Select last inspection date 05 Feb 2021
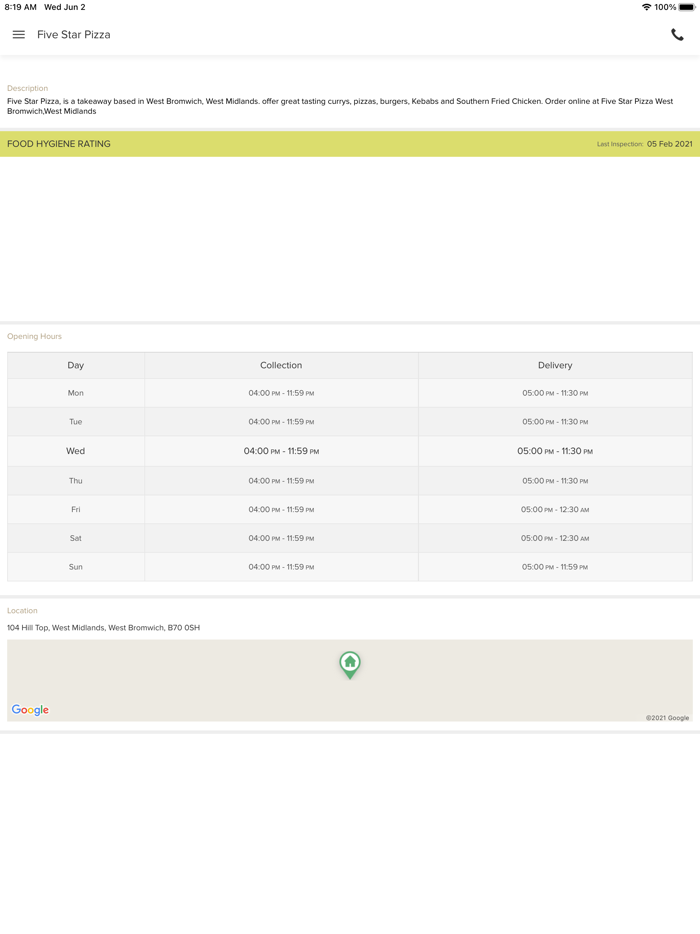The image size is (700, 934). tap(670, 144)
